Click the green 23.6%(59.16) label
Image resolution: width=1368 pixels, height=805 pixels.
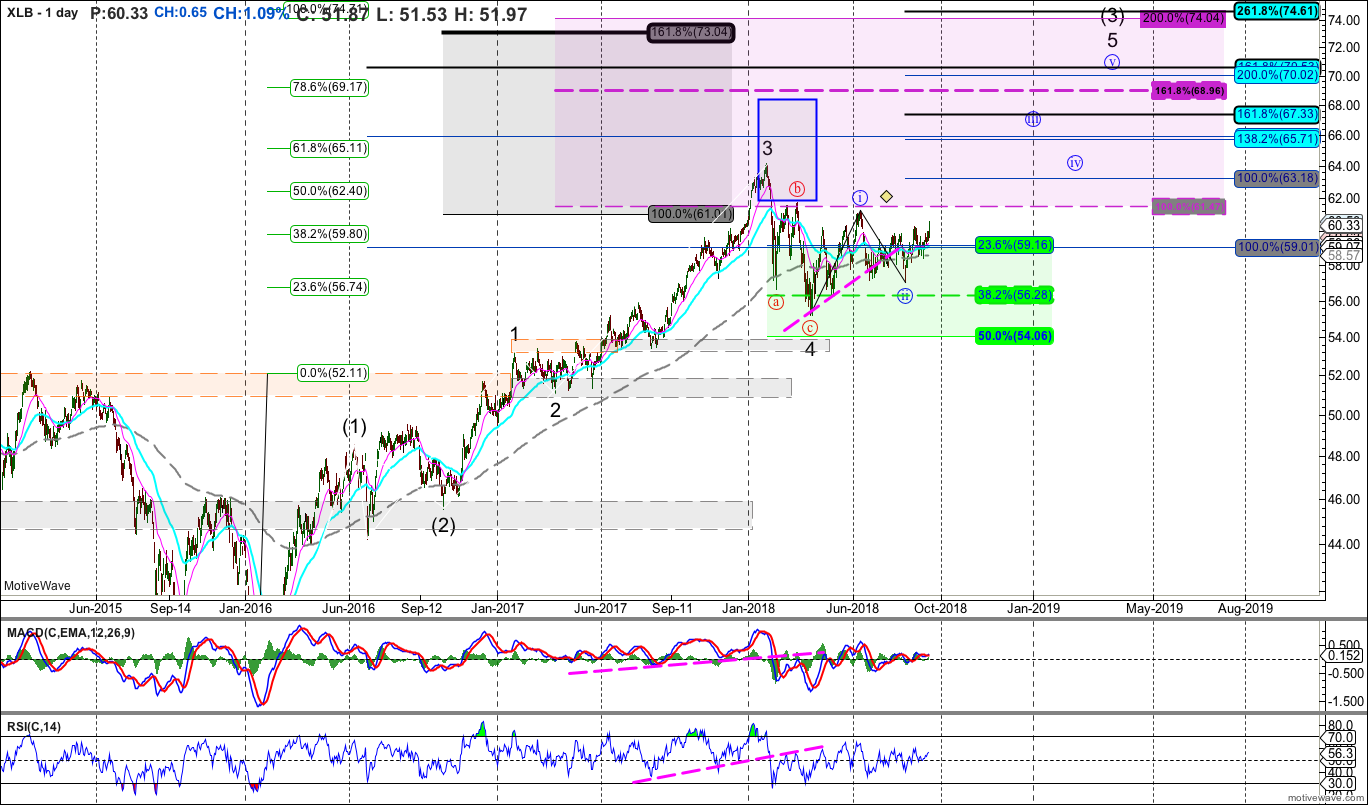pos(1014,244)
